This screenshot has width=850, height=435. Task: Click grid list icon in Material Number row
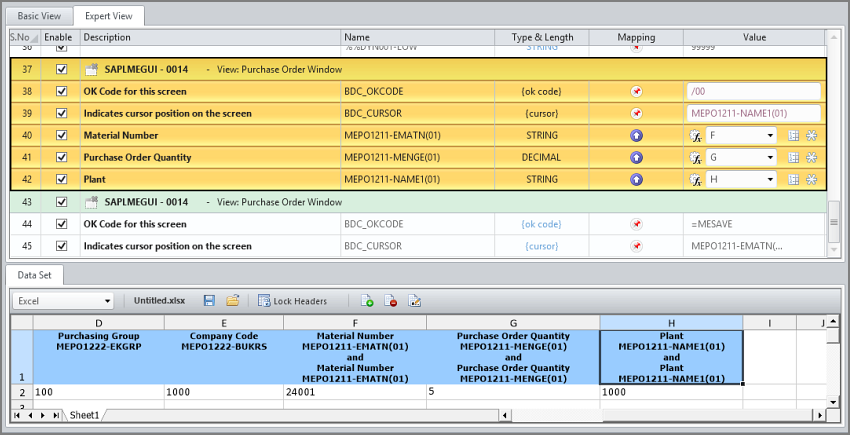point(794,136)
